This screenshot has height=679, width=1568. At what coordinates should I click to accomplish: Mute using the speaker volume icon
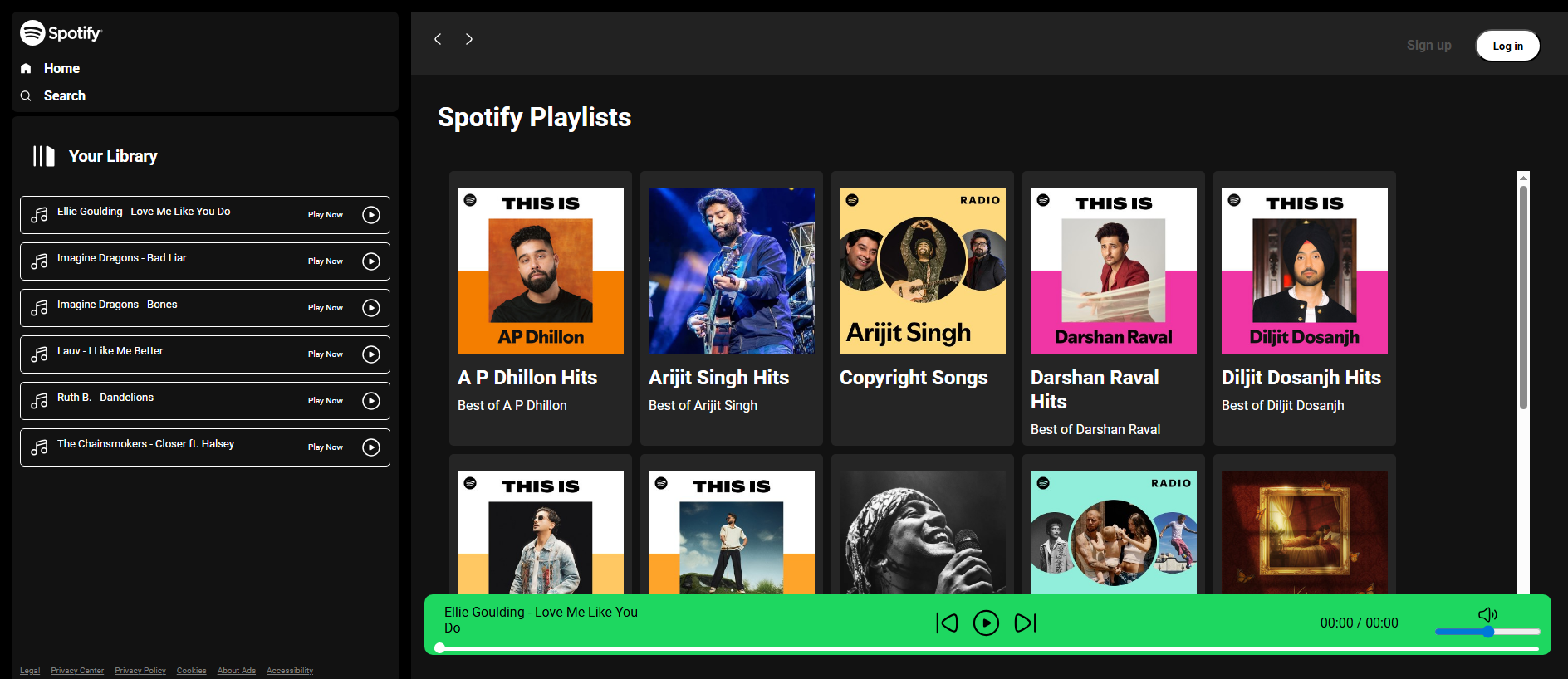(x=1487, y=614)
